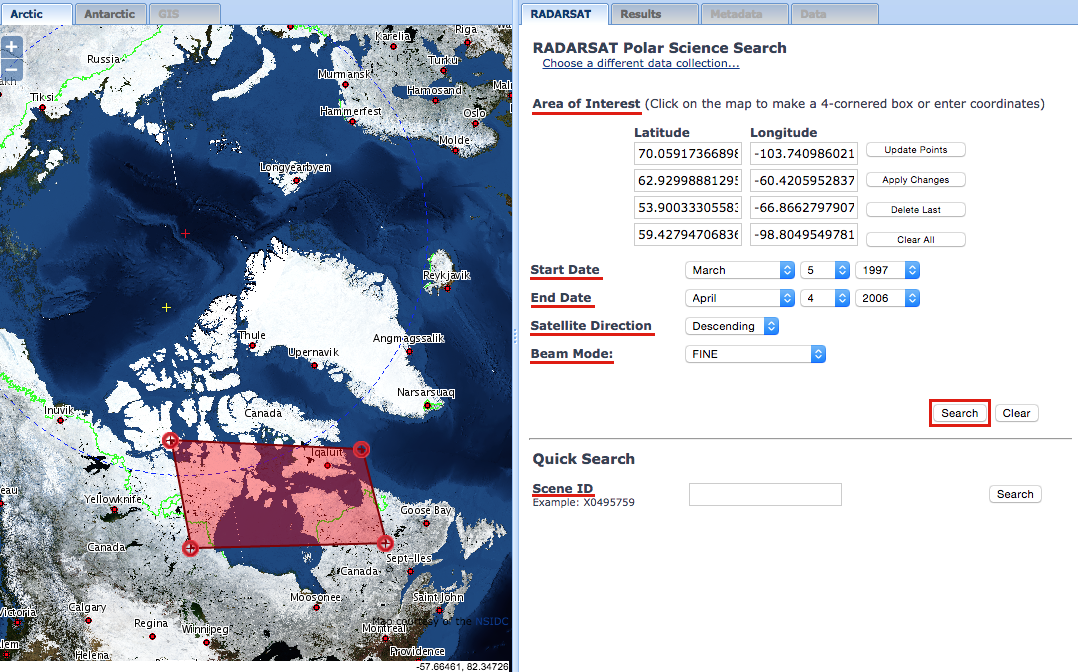Zoom in on the Arctic map

(12, 46)
